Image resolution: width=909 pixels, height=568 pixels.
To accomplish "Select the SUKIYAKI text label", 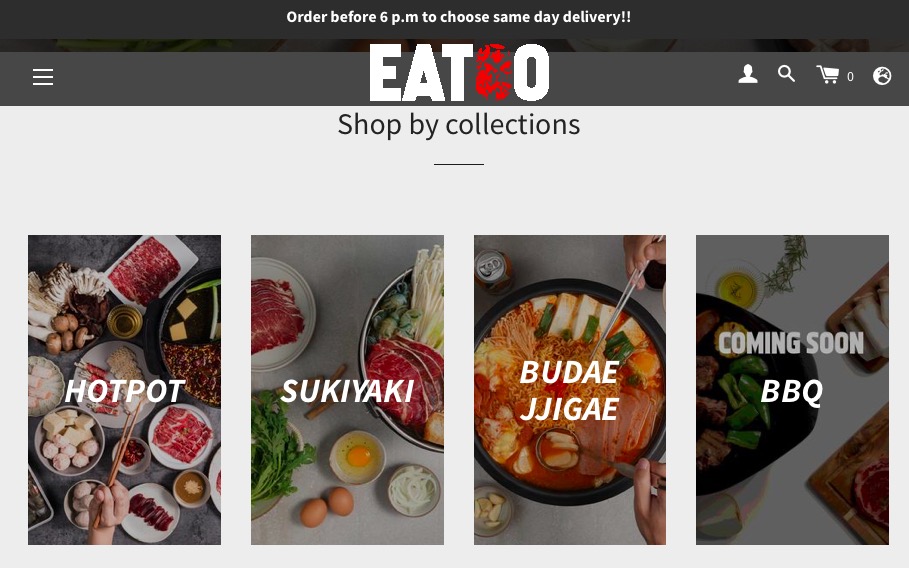I will (x=347, y=391).
